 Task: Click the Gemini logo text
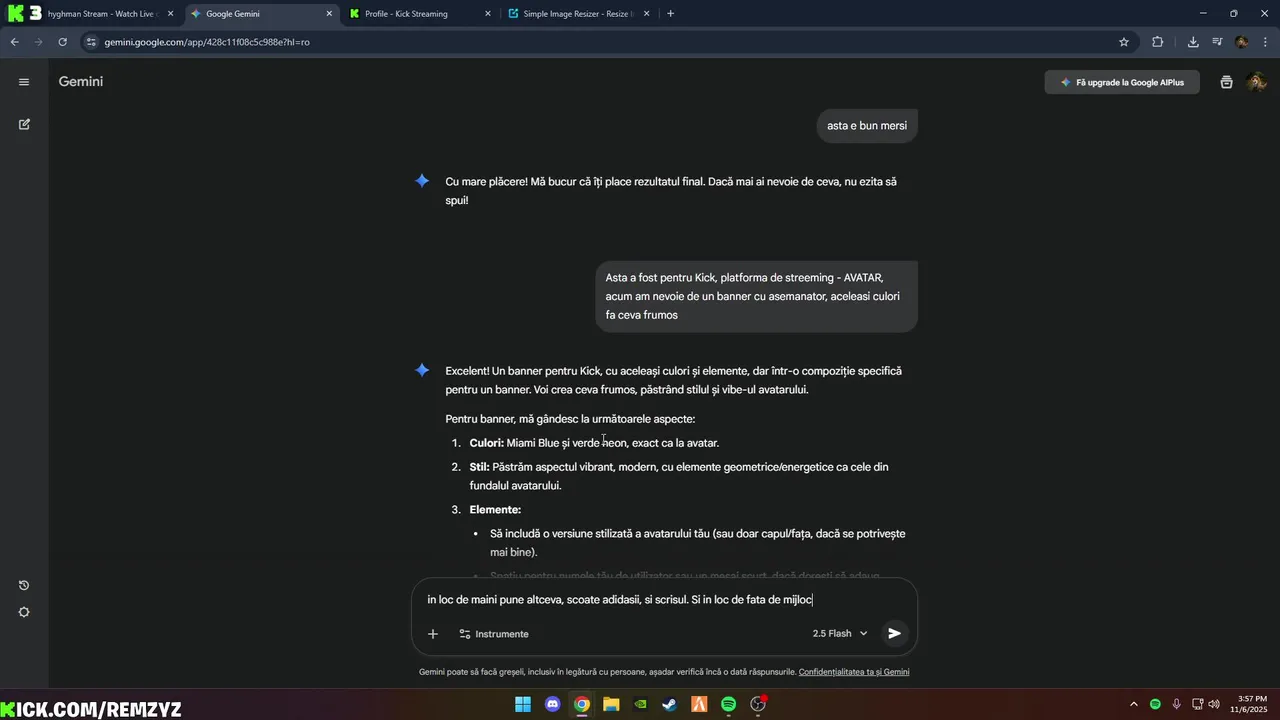pos(81,82)
